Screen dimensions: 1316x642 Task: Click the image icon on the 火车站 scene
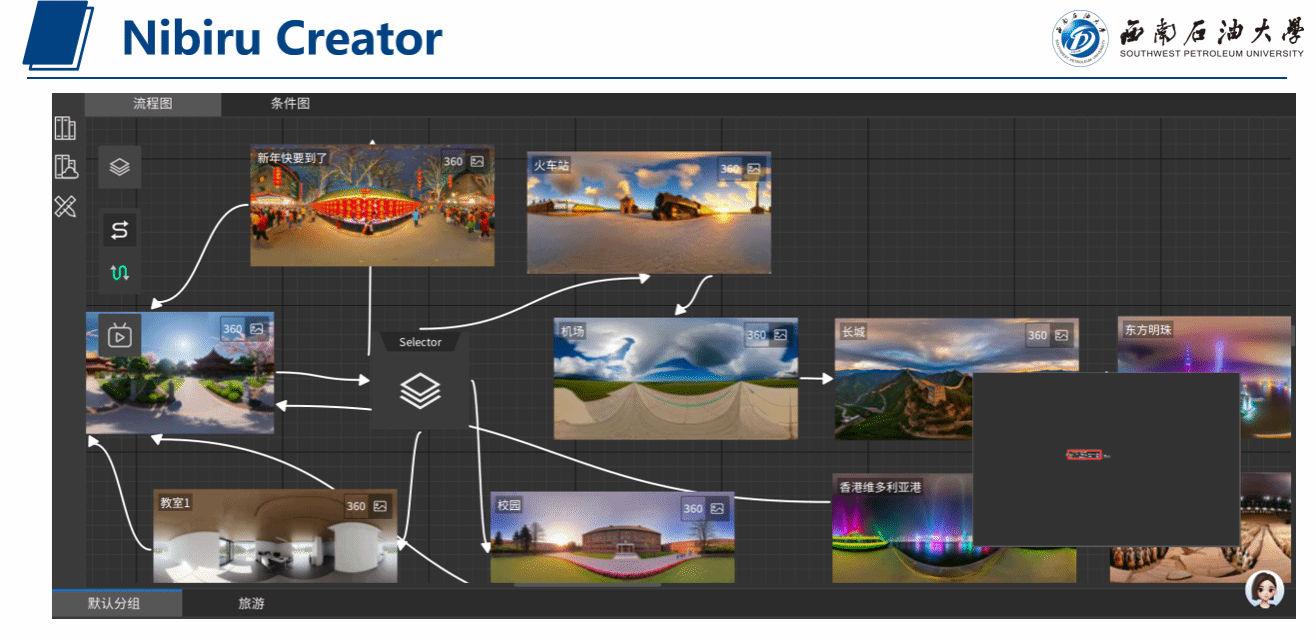click(754, 169)
